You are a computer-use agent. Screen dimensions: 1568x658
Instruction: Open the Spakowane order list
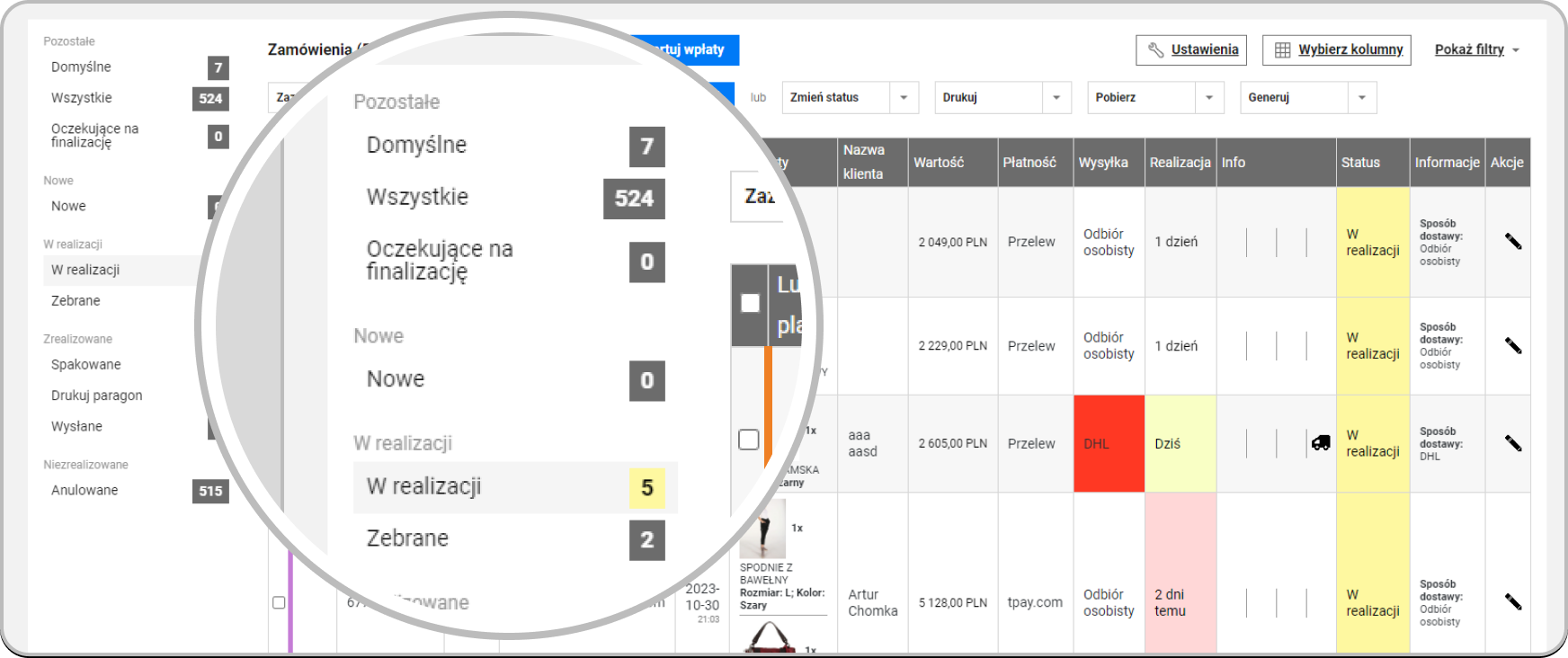coord(86,364)
